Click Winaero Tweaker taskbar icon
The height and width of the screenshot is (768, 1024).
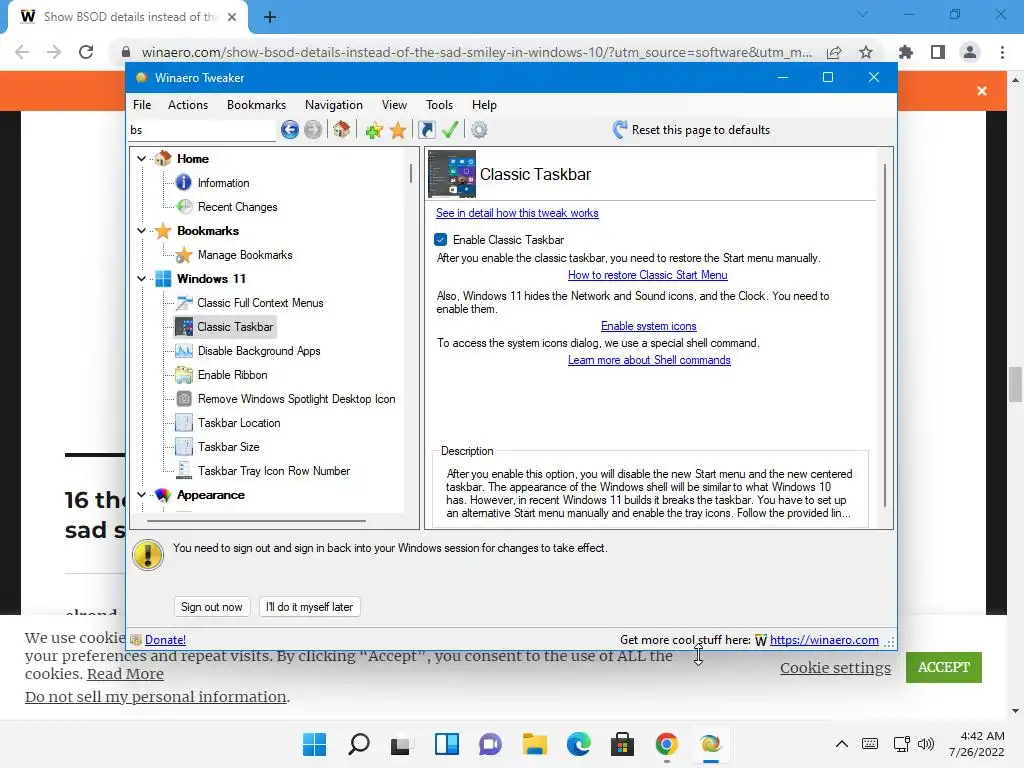pyautogui.click(x=711, y=744)
